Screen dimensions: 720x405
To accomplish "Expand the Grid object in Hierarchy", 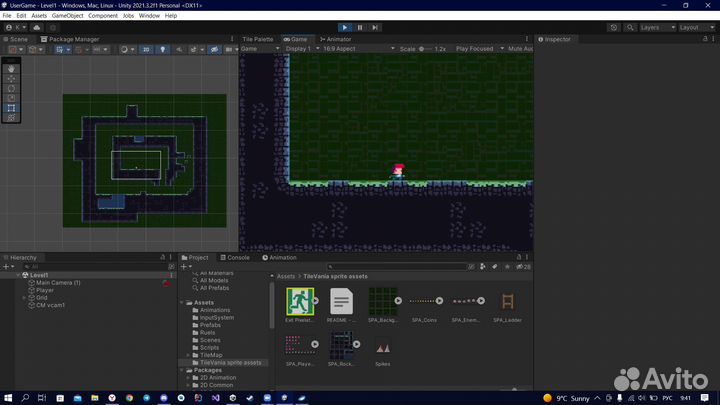I will 24,298.
